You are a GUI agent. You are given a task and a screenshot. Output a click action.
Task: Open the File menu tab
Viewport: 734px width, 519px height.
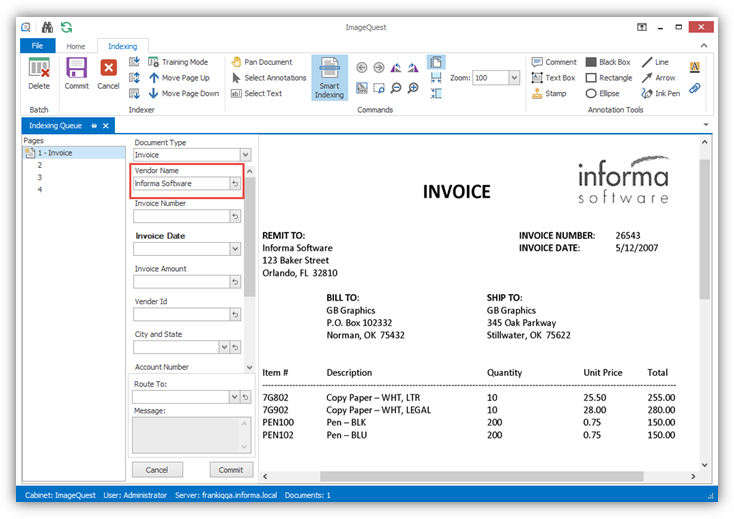tap(37, 45)
